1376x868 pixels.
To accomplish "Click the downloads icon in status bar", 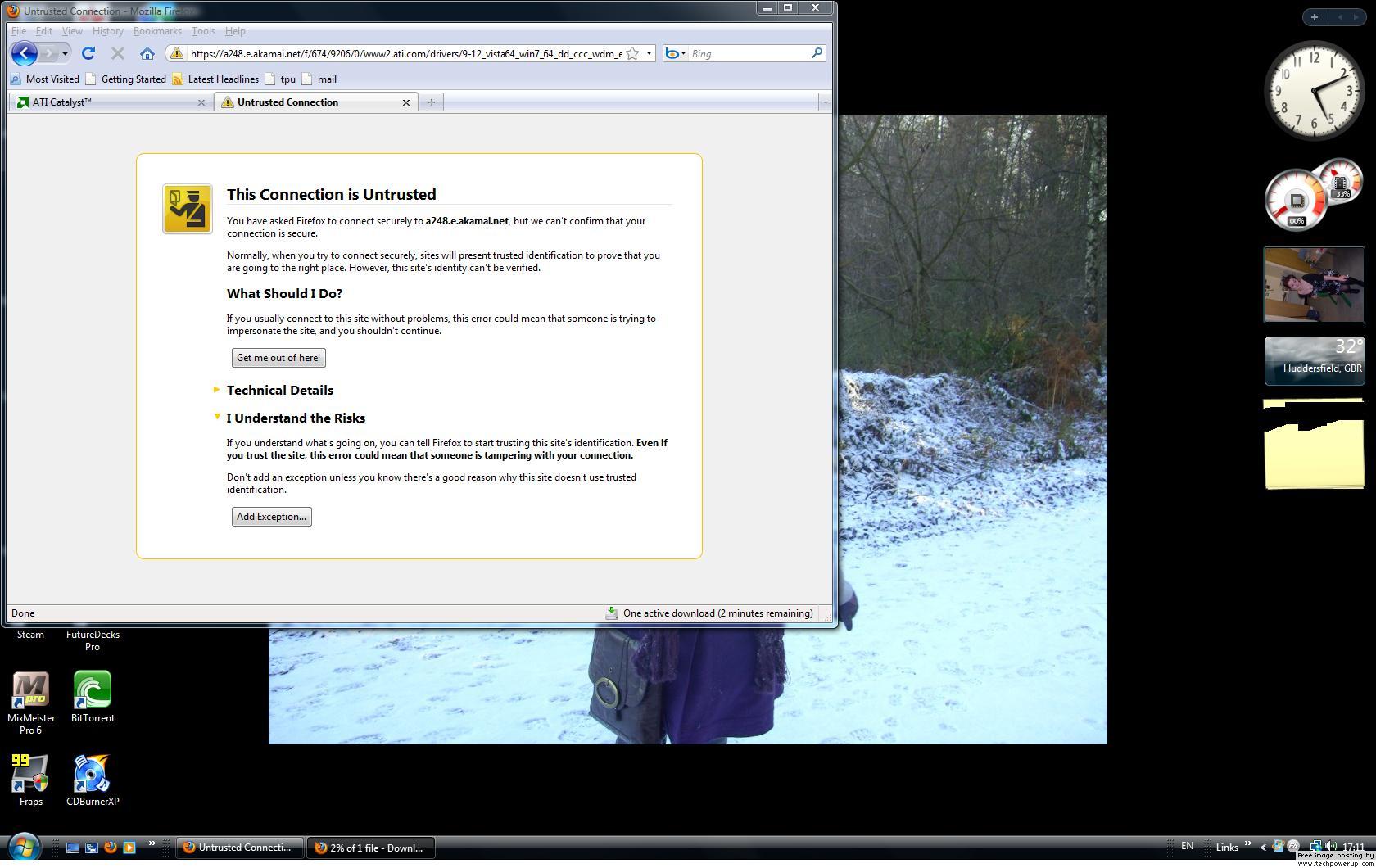I will pyautogui.click(x=611, y=613).
